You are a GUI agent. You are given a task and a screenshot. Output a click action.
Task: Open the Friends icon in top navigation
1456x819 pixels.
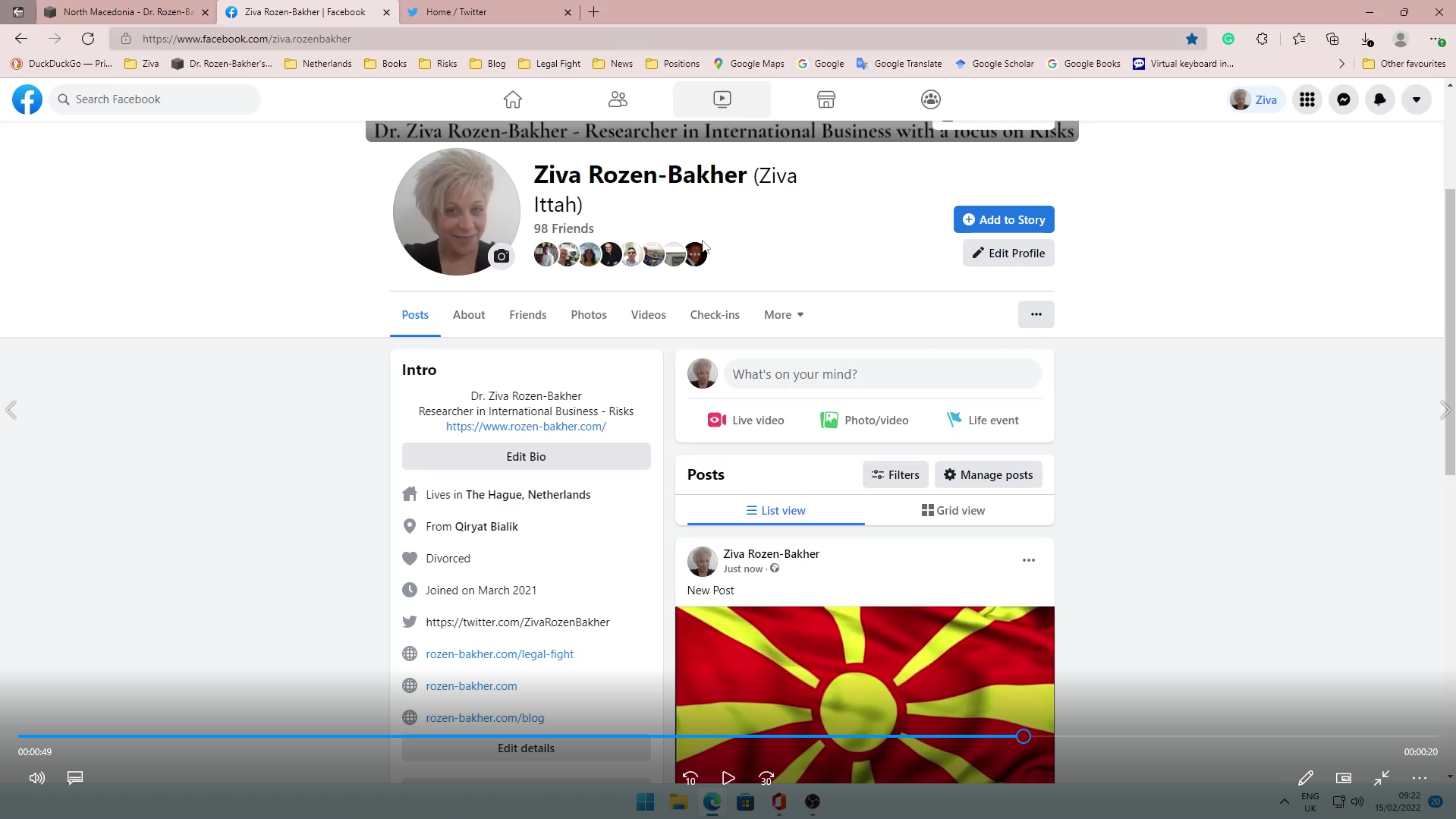point(618,99)
